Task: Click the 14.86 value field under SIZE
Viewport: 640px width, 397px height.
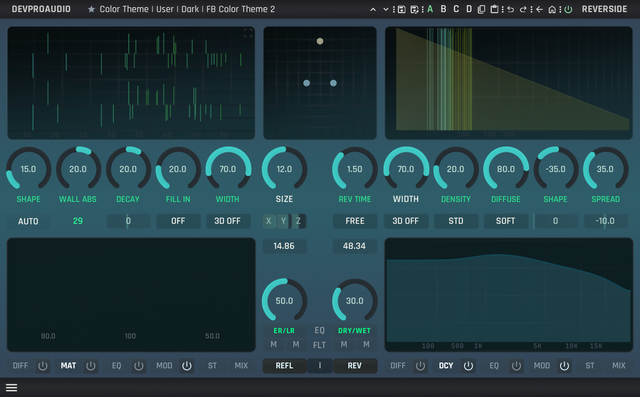Action: click(284, 246)
